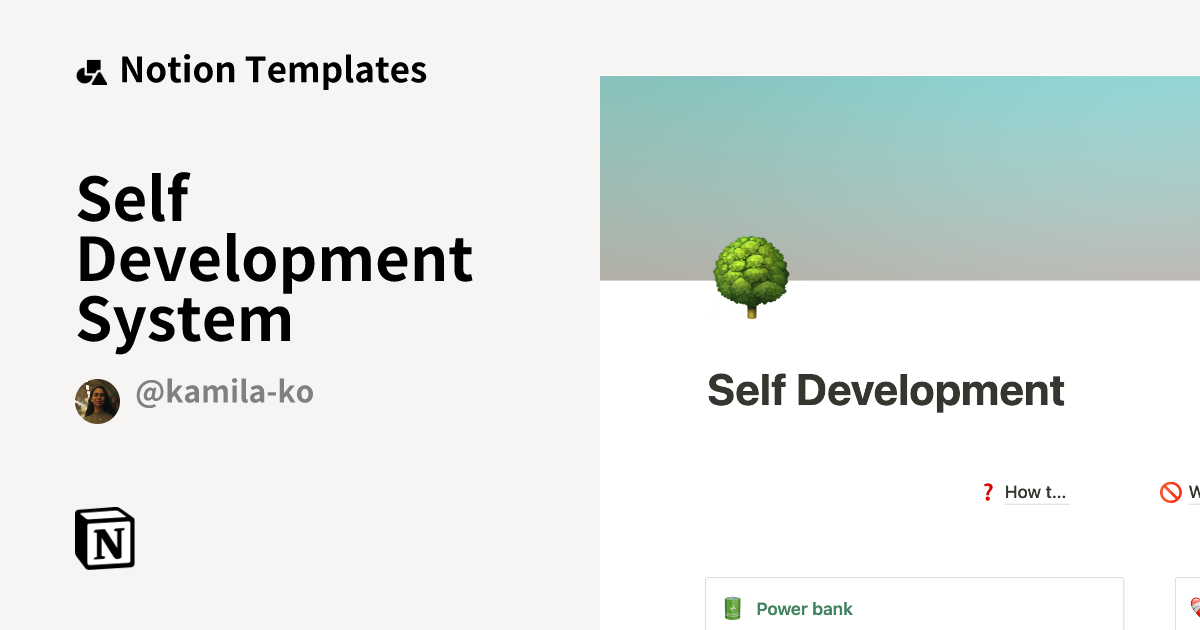The height and width of the screenshot is (630, 1200).
Task: Click the Notion Templates cube logo
Action: tap(91, 70)
